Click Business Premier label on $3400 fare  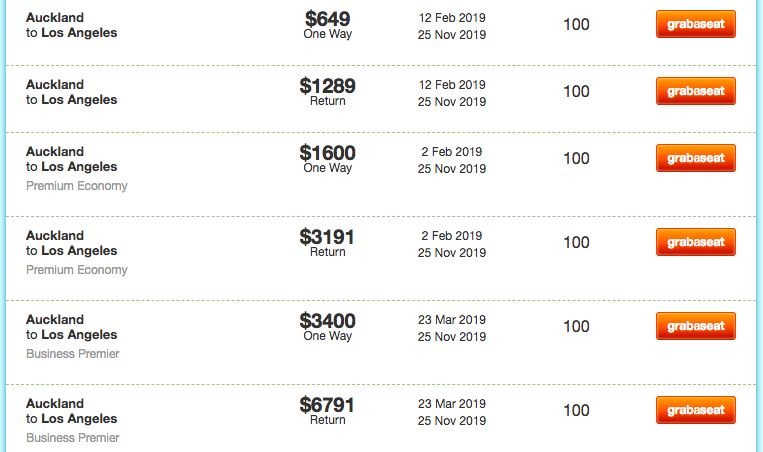(73, 354)
